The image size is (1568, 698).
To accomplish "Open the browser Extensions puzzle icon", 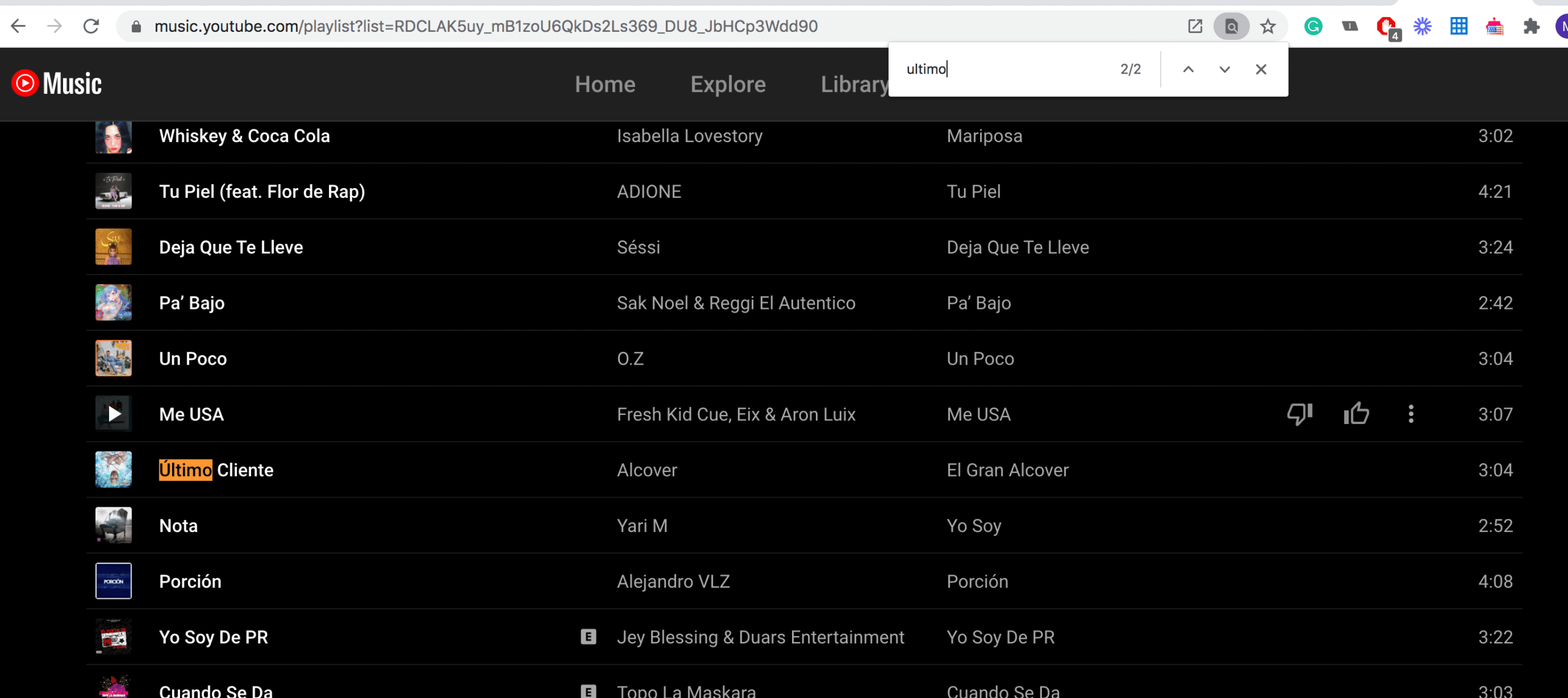I will click(x=1531, y=26).
